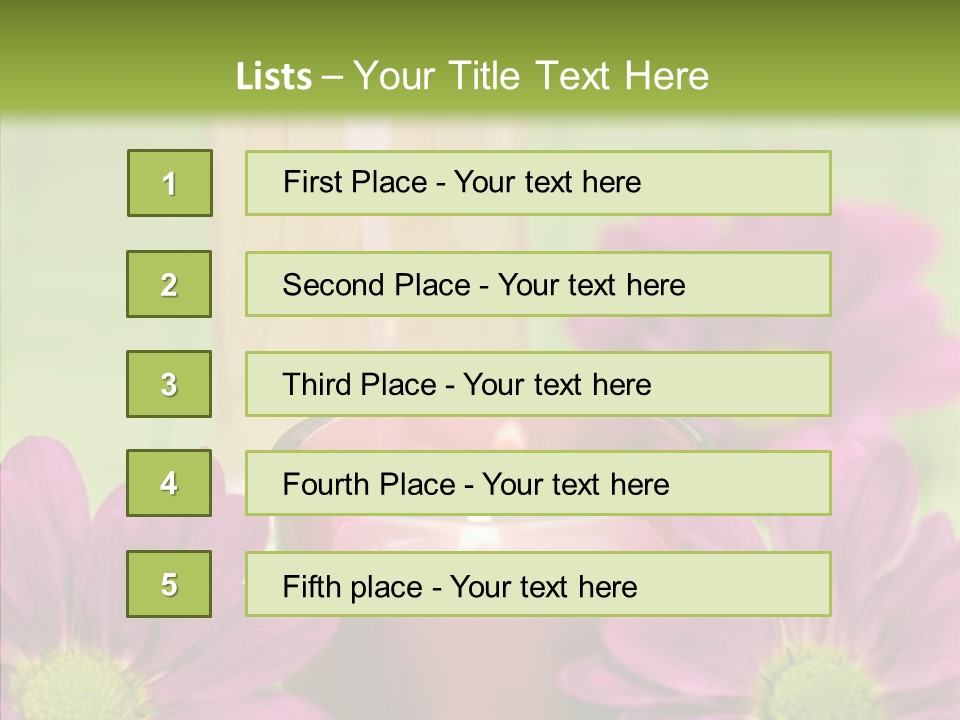Click the digit 1 label
Viewport: 960px width, 720px height.
(169, 184)
